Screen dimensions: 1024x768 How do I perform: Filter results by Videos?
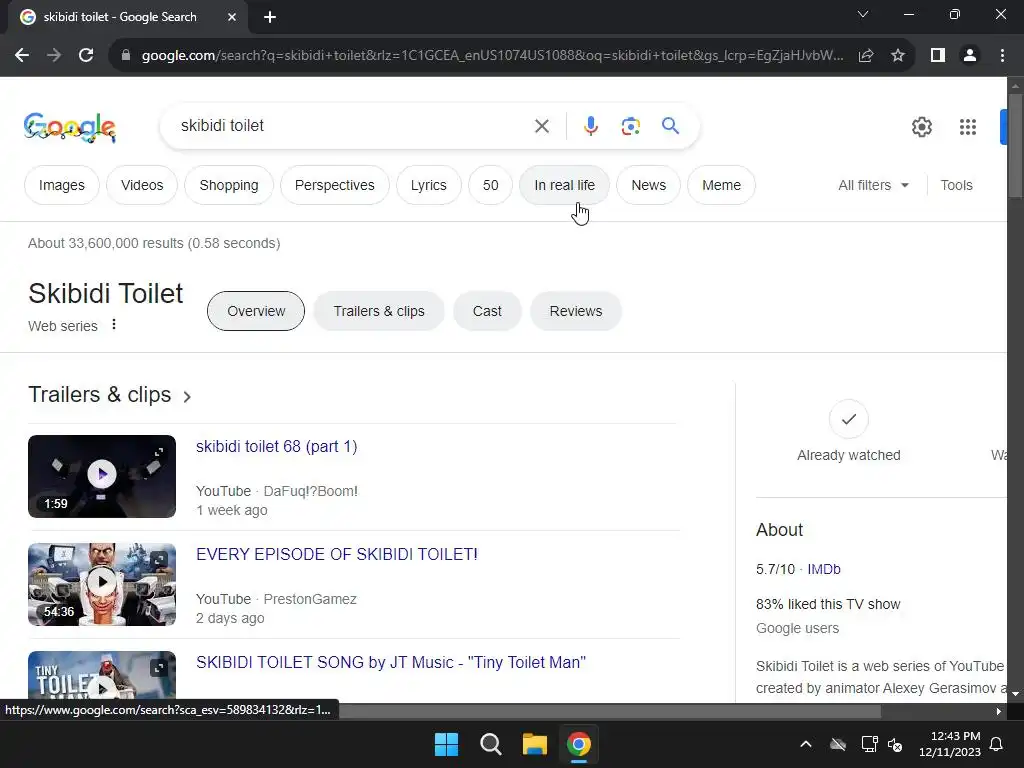pyautogui.click(x=142, y=185)
